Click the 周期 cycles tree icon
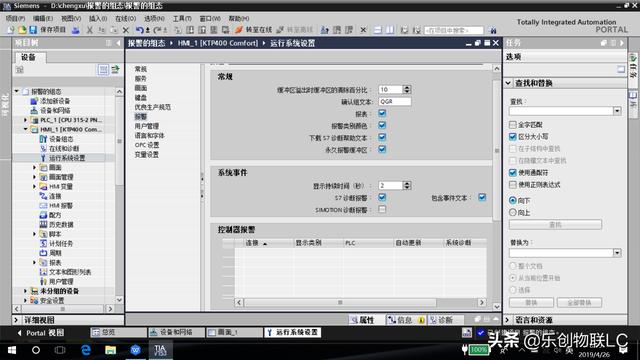 [x=43, y=253]
